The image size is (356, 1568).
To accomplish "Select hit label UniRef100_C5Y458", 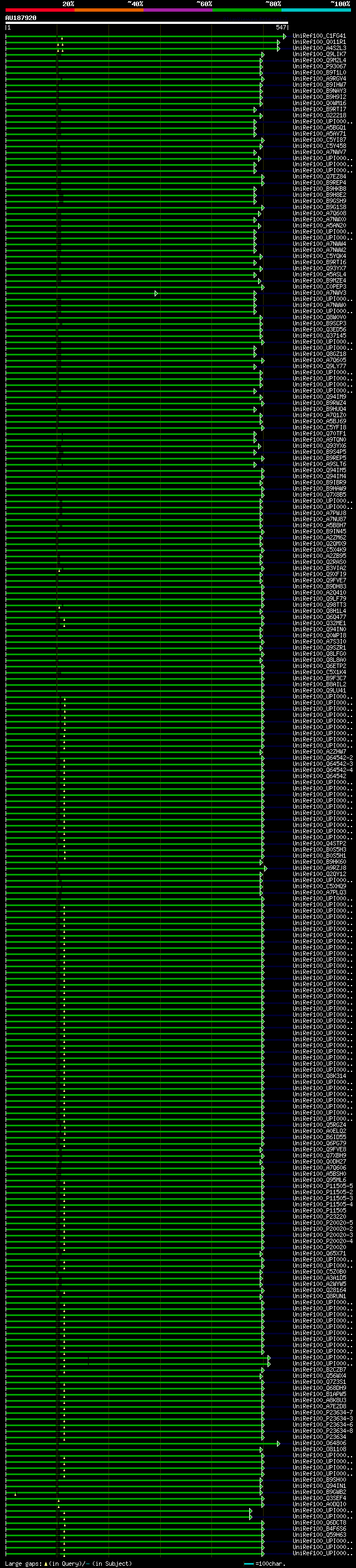I will [319, 146].
